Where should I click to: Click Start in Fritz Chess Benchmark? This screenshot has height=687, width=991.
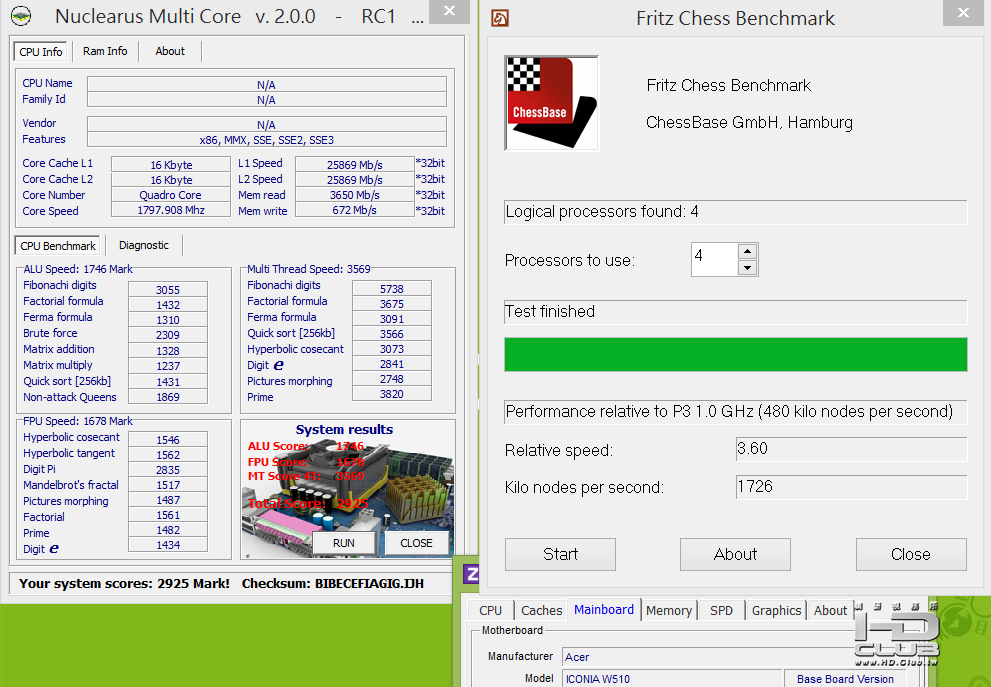click(x=560, y=554)
